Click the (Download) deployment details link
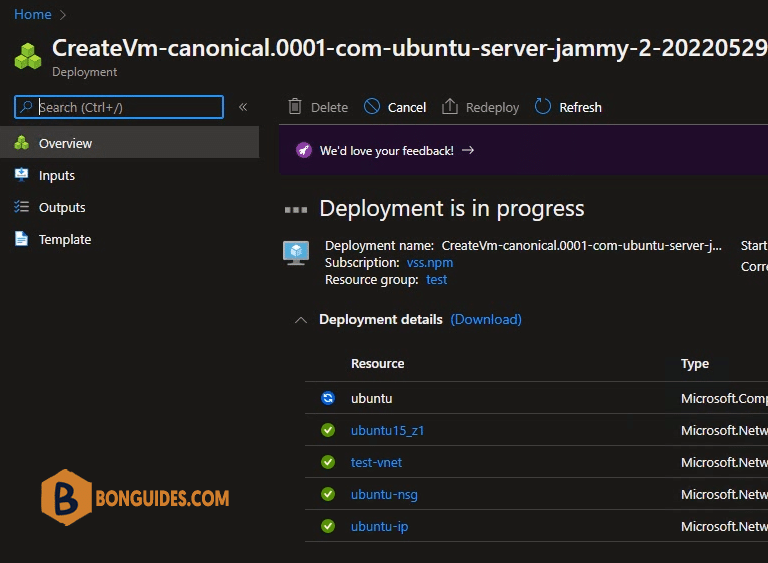768x563 pixels. [x=486, y=319]
